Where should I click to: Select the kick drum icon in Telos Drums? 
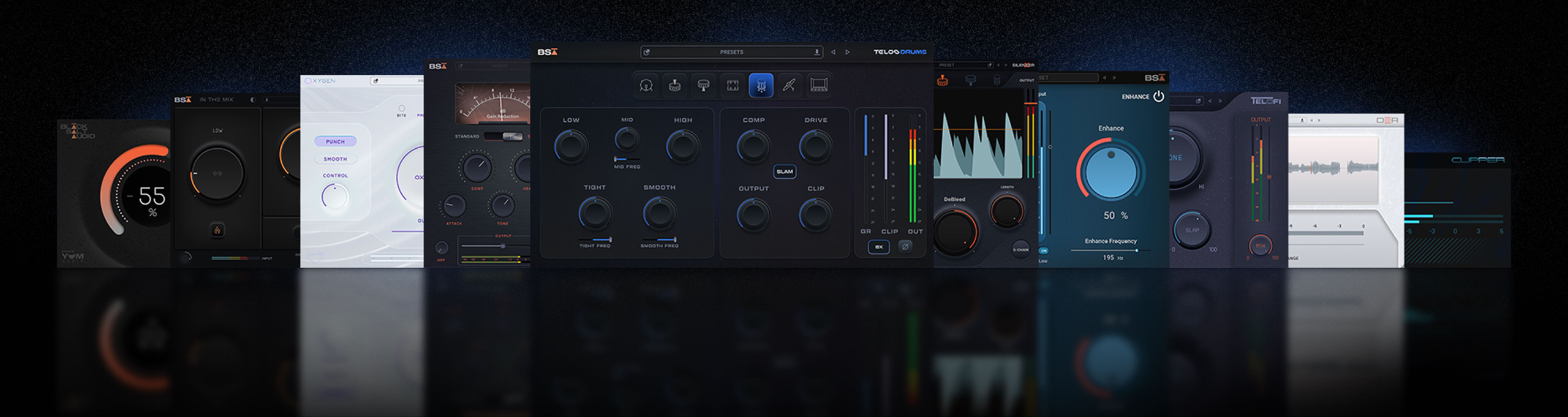(x=646, y=86)
